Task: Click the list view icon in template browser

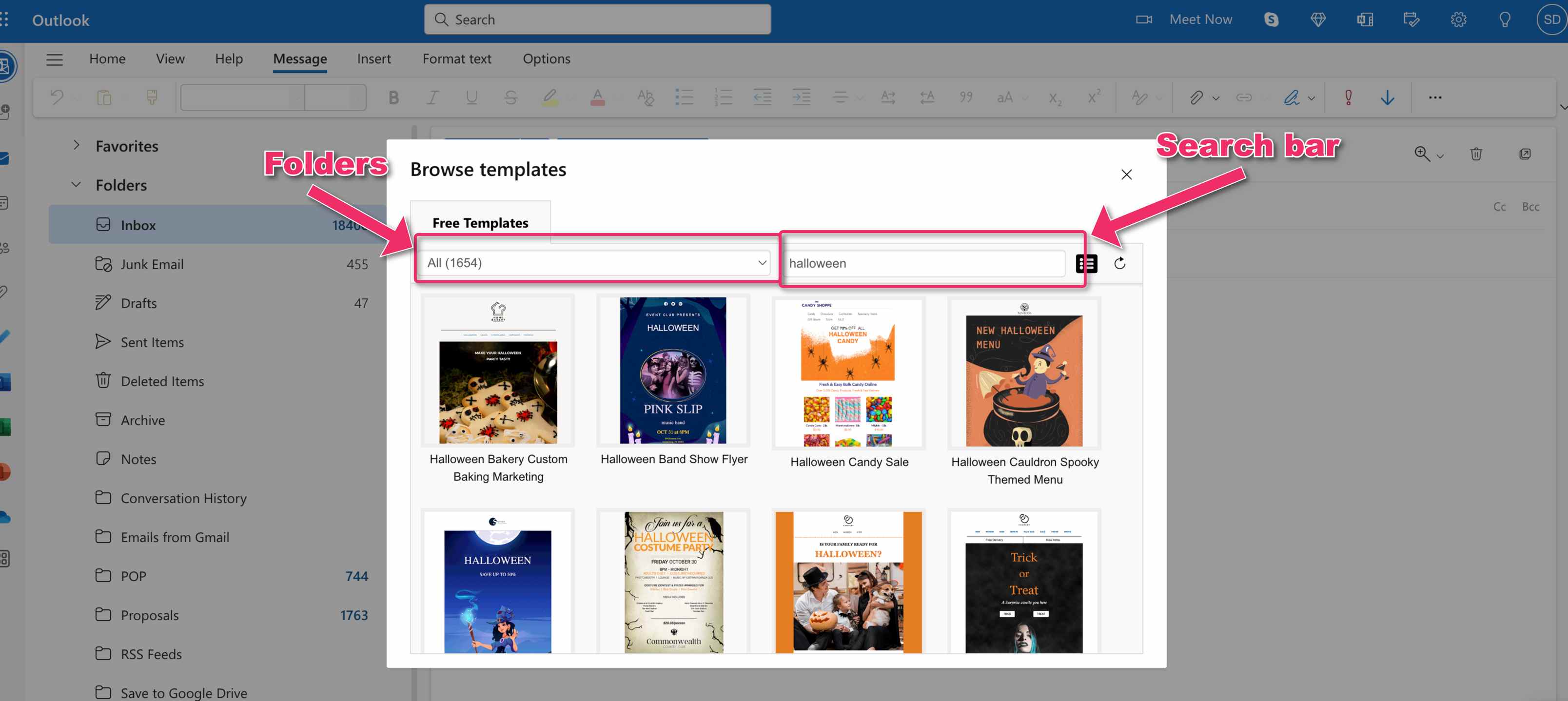Action: [x=1086, y=263]
